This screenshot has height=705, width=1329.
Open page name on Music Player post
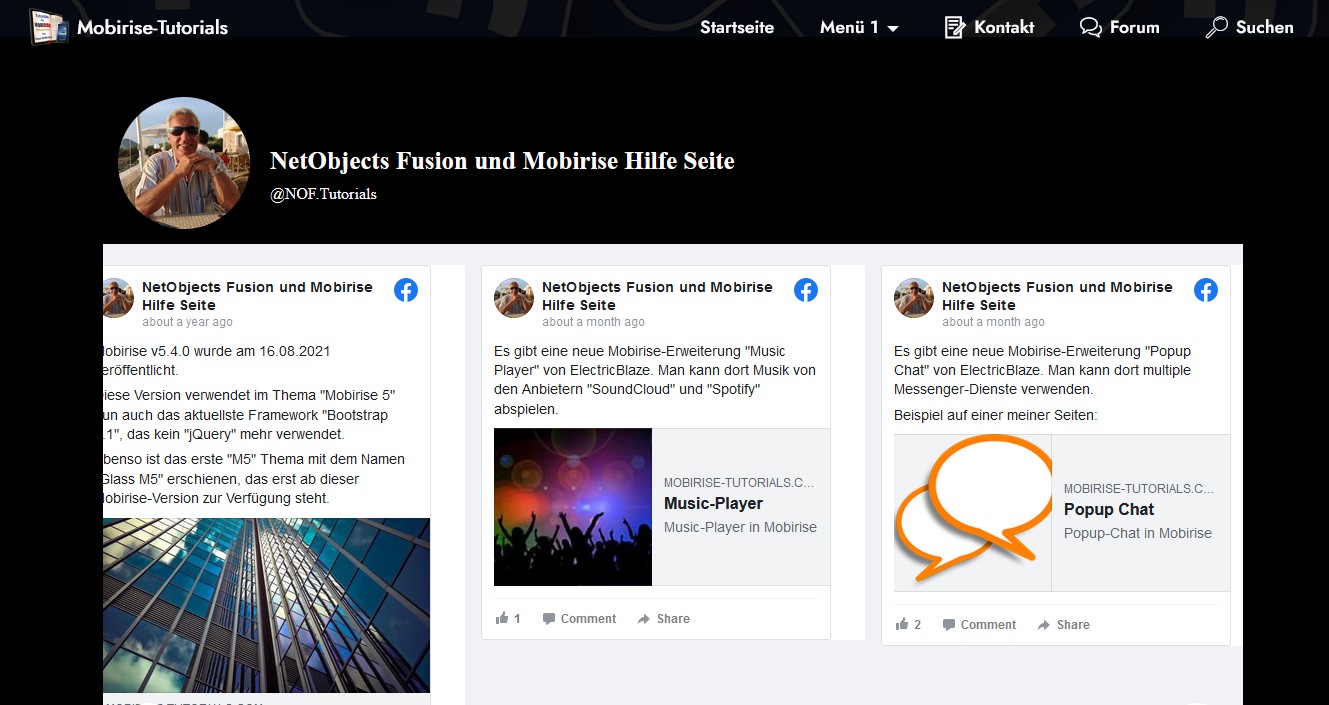pos(657,296)
